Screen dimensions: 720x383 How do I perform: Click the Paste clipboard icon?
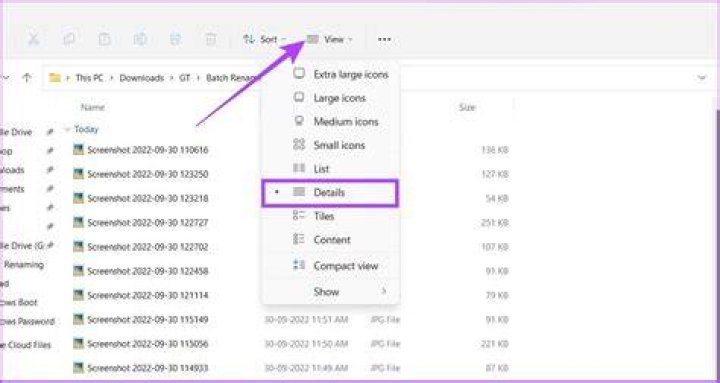tap(105, 39)
